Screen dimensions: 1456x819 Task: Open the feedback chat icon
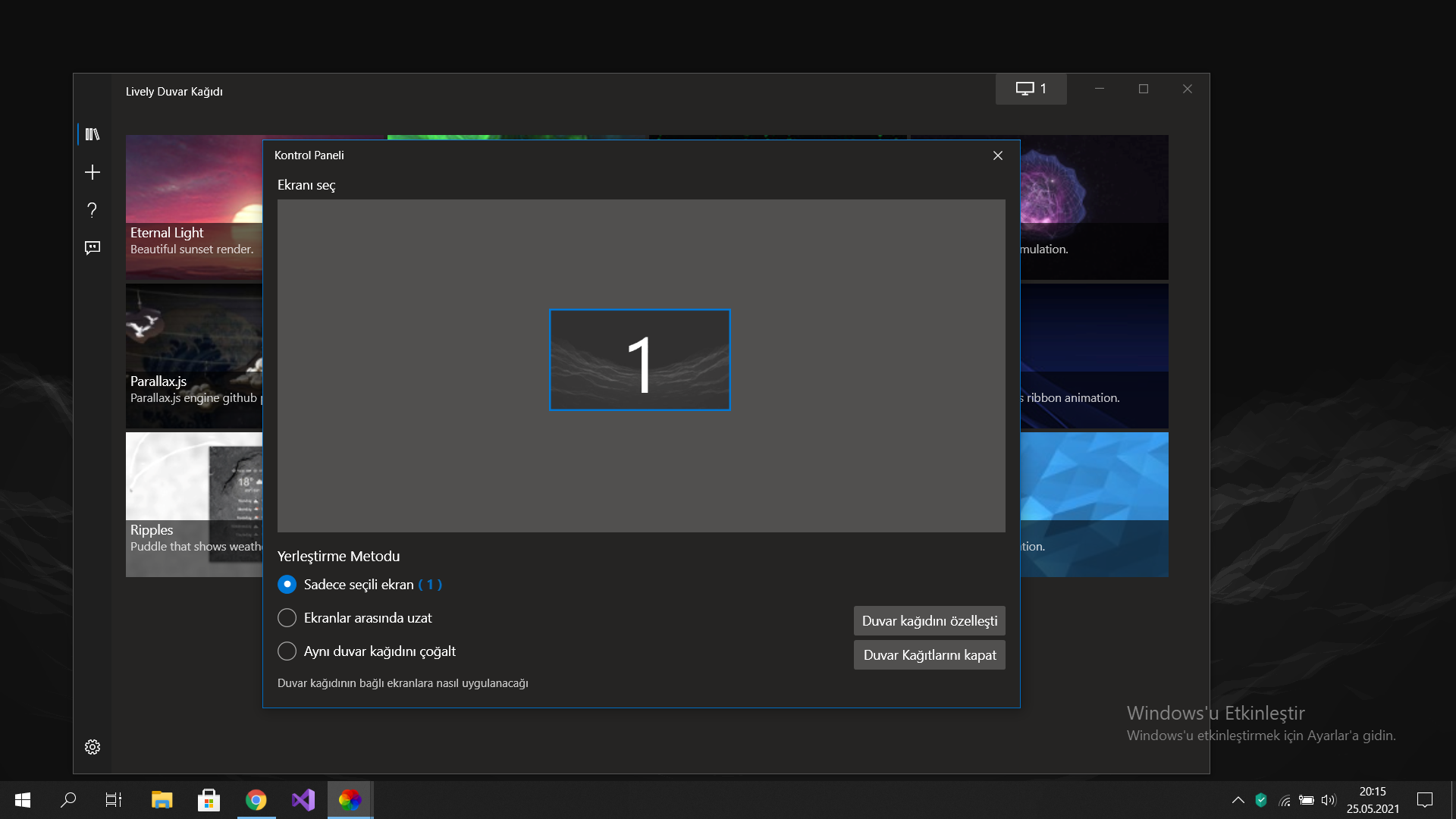(93, 248)
